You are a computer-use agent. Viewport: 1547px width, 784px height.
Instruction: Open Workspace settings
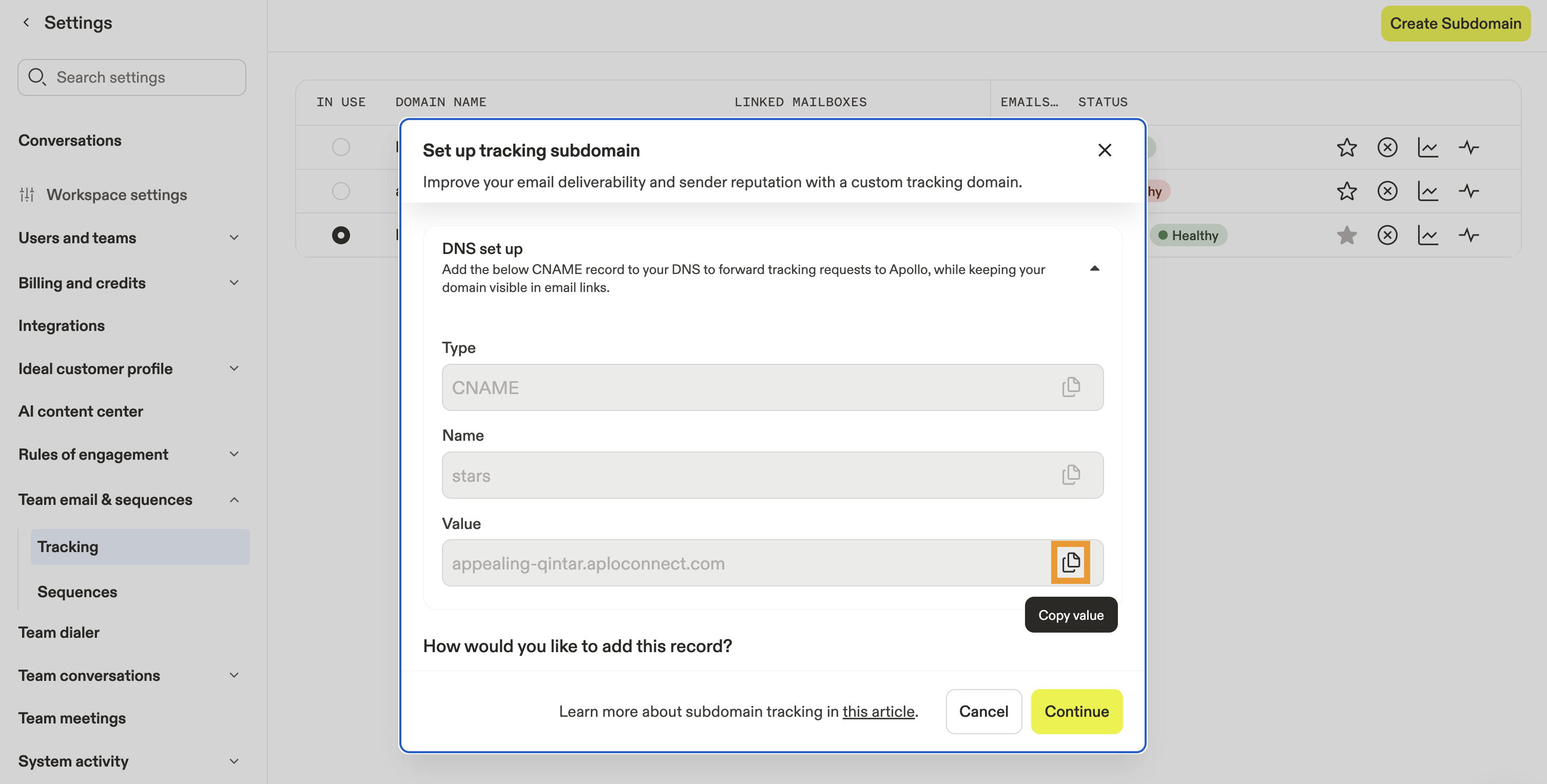coord(117,194)
